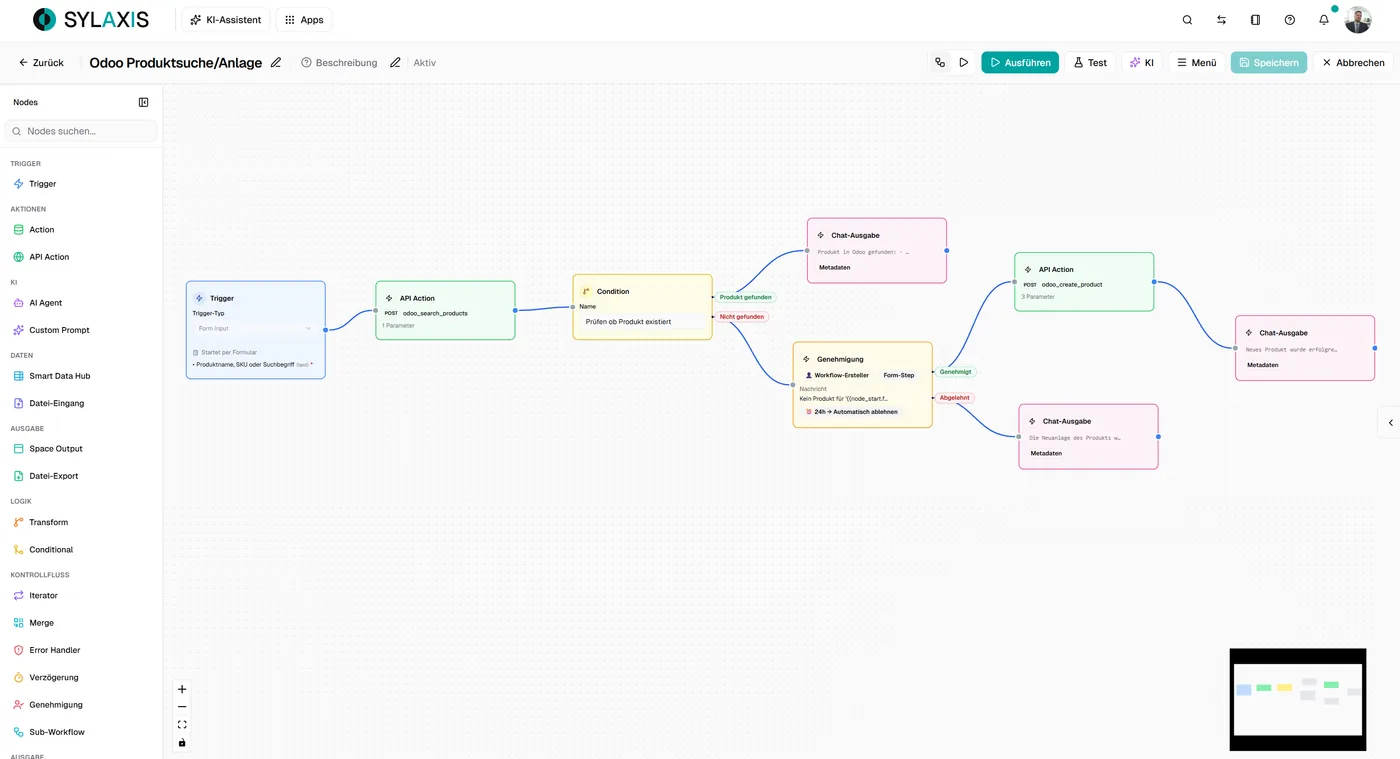Save the workflow with Speichern
Image resolution: width=1400 pixels, height=759 pixels.
point(1269,62)
